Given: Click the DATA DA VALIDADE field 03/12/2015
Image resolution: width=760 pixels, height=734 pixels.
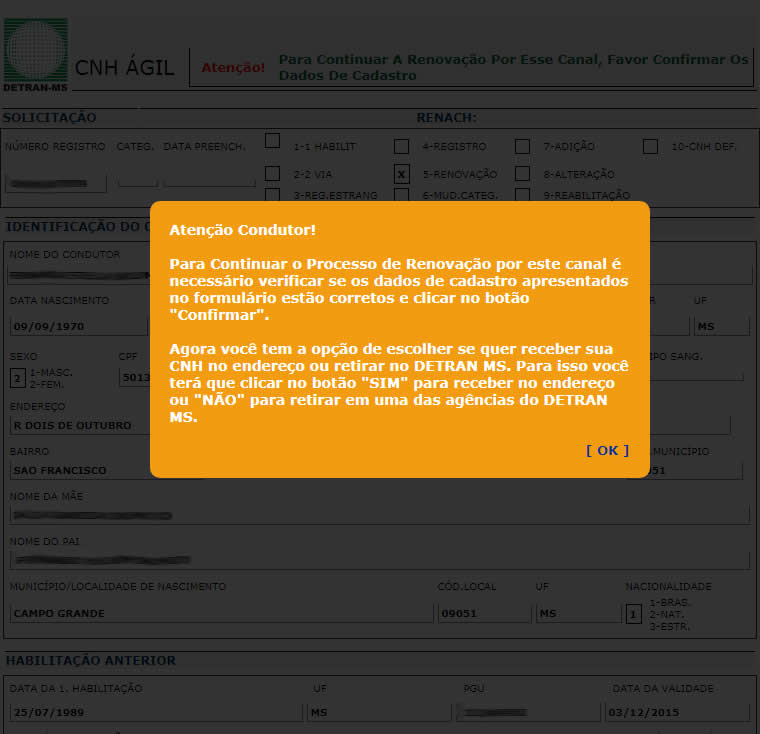Looking at the screenshot, I should 677,712.
